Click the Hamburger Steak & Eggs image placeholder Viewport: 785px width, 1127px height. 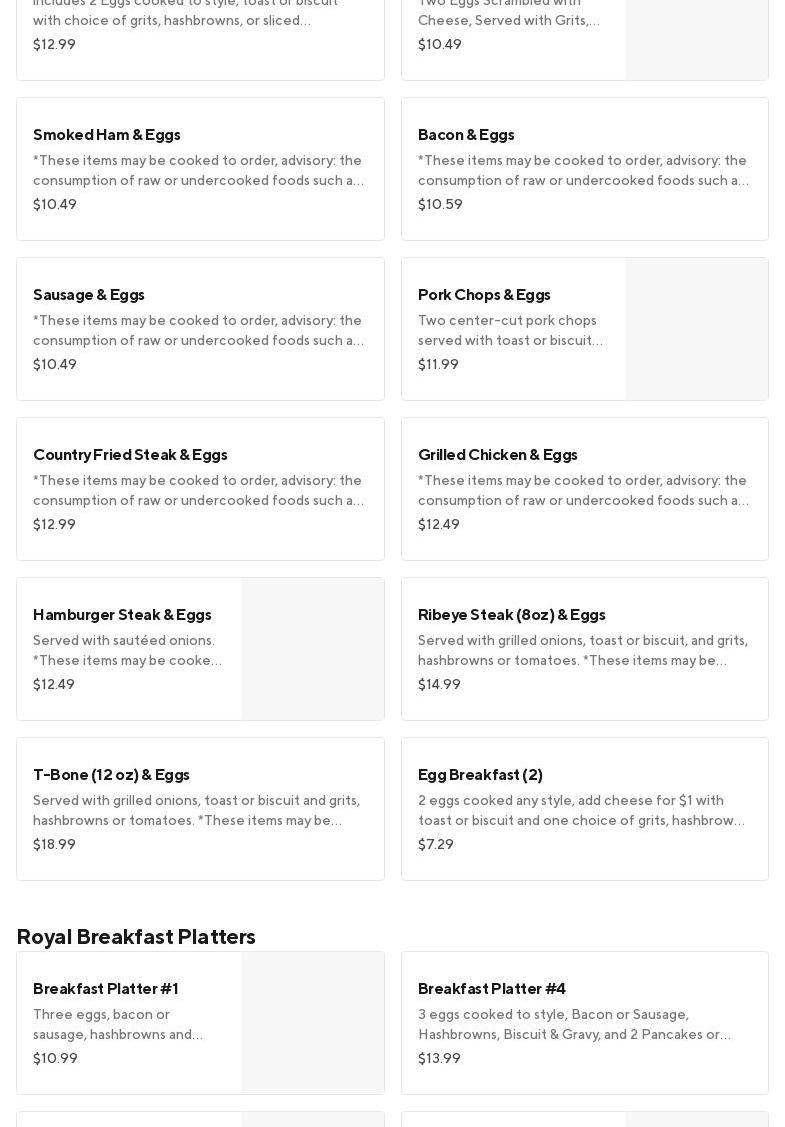coord(313,649)
